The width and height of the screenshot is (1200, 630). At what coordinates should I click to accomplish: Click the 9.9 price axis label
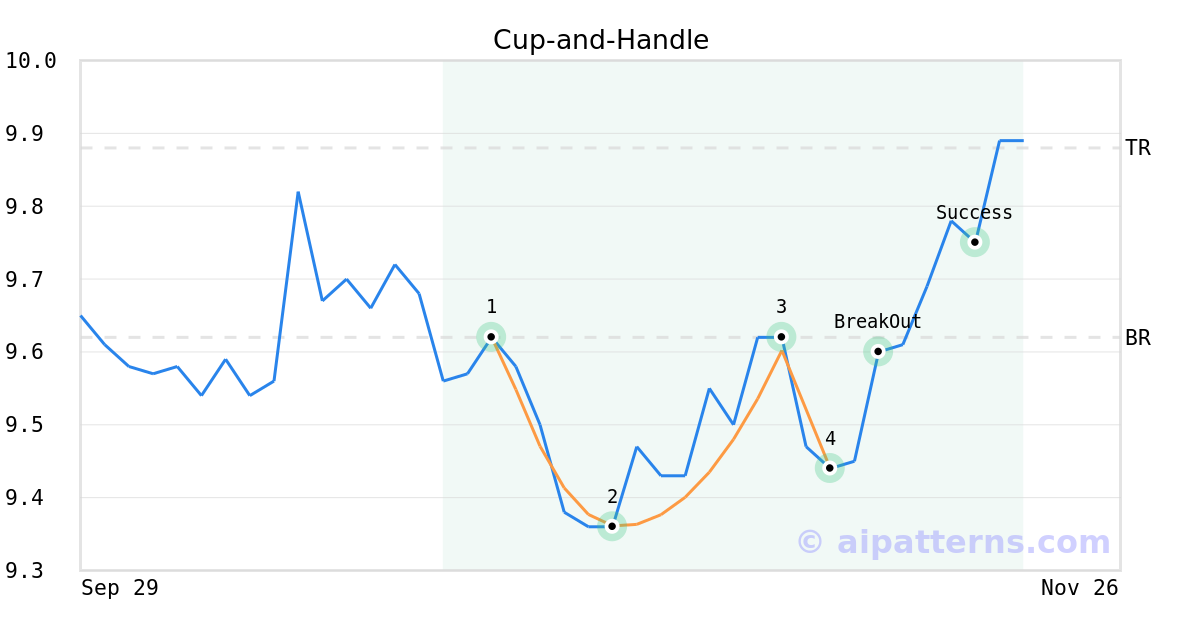[31, 134]
